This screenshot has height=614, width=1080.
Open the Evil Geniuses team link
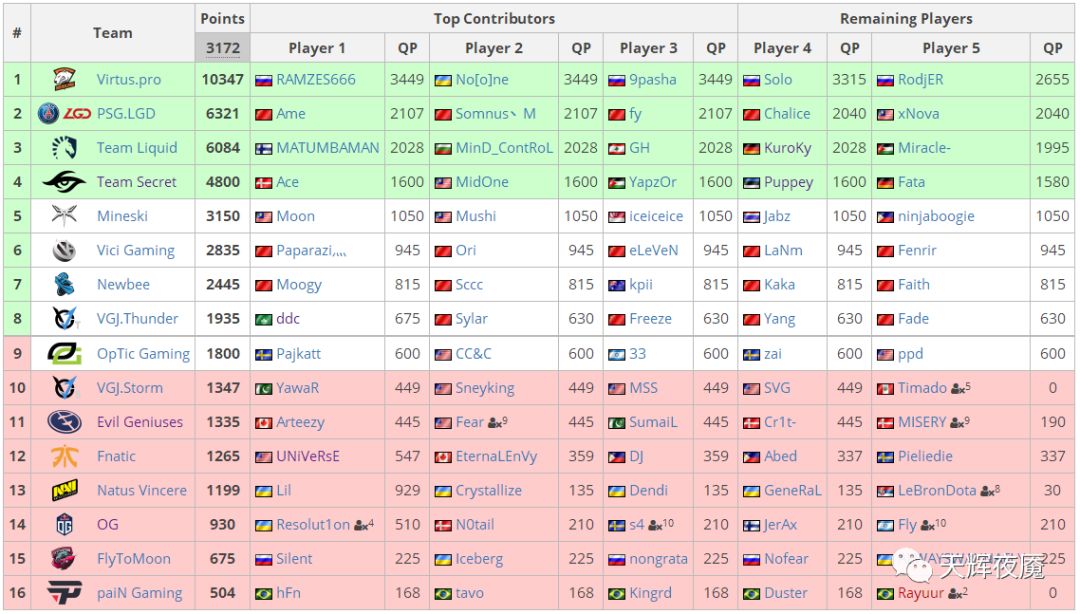pos(140,422)
